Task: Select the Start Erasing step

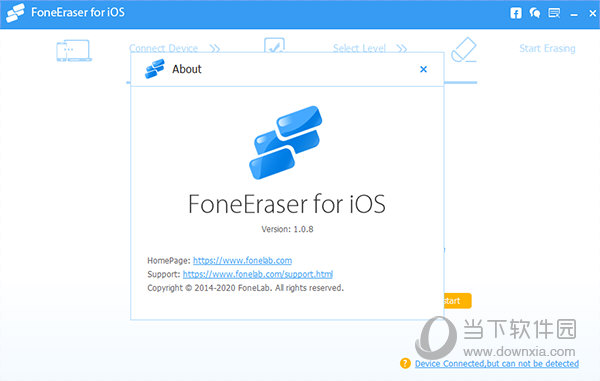Action: click(x=547, y=49)
